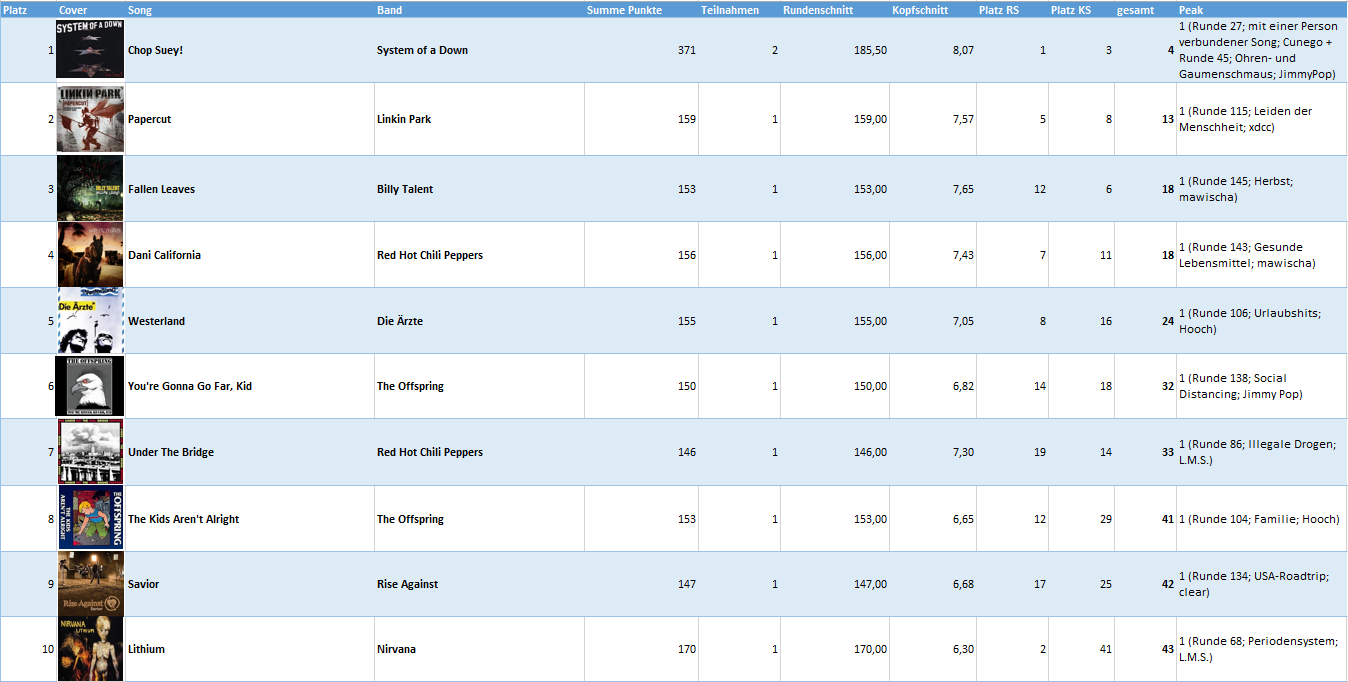Select the Offspring eagle cover thumbnail
Viewport: 1348px width, 682px height.
click(x=90, y=386)
